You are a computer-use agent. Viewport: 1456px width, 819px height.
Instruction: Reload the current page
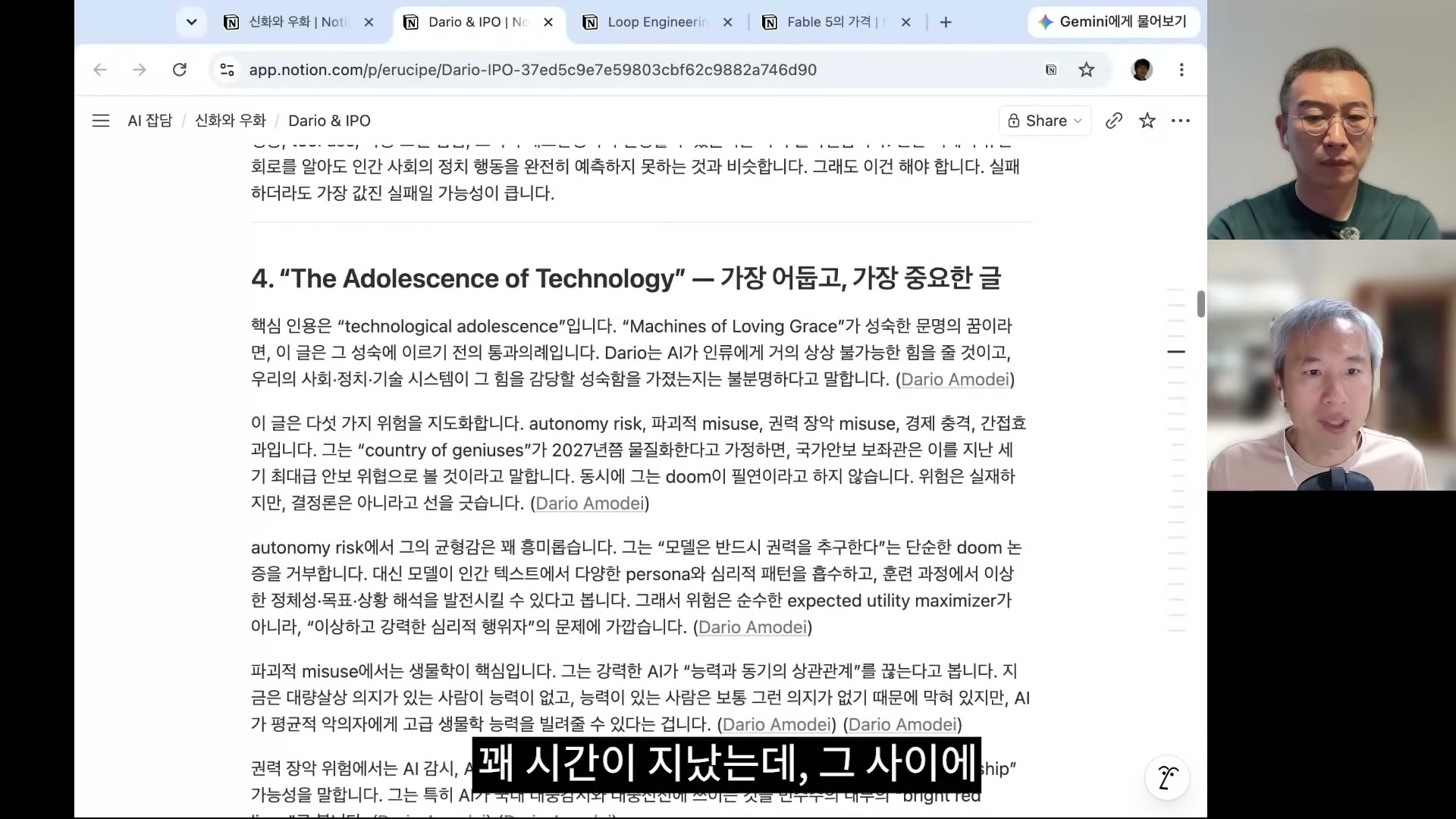pyautogui.click(x=180, y=70)
